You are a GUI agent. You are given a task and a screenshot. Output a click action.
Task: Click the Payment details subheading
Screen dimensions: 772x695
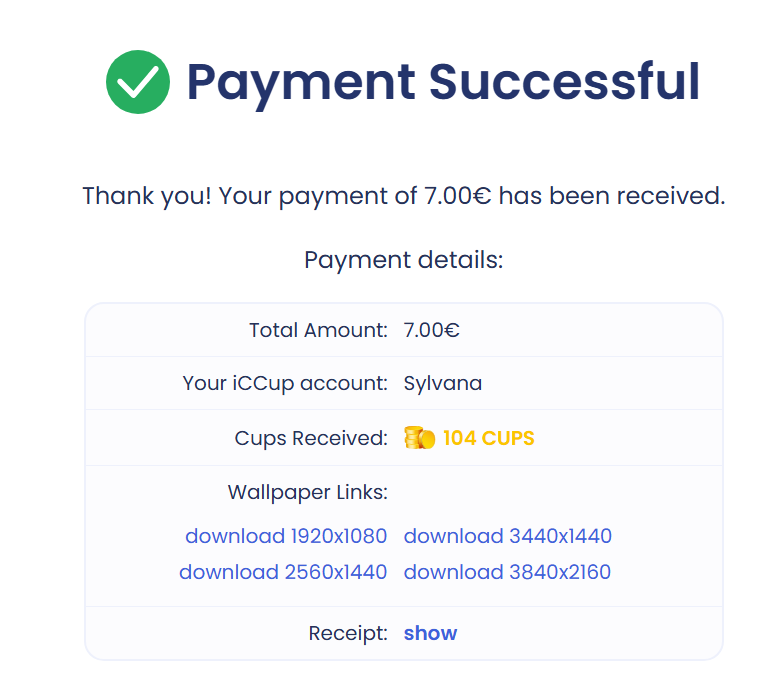[404, 259]
